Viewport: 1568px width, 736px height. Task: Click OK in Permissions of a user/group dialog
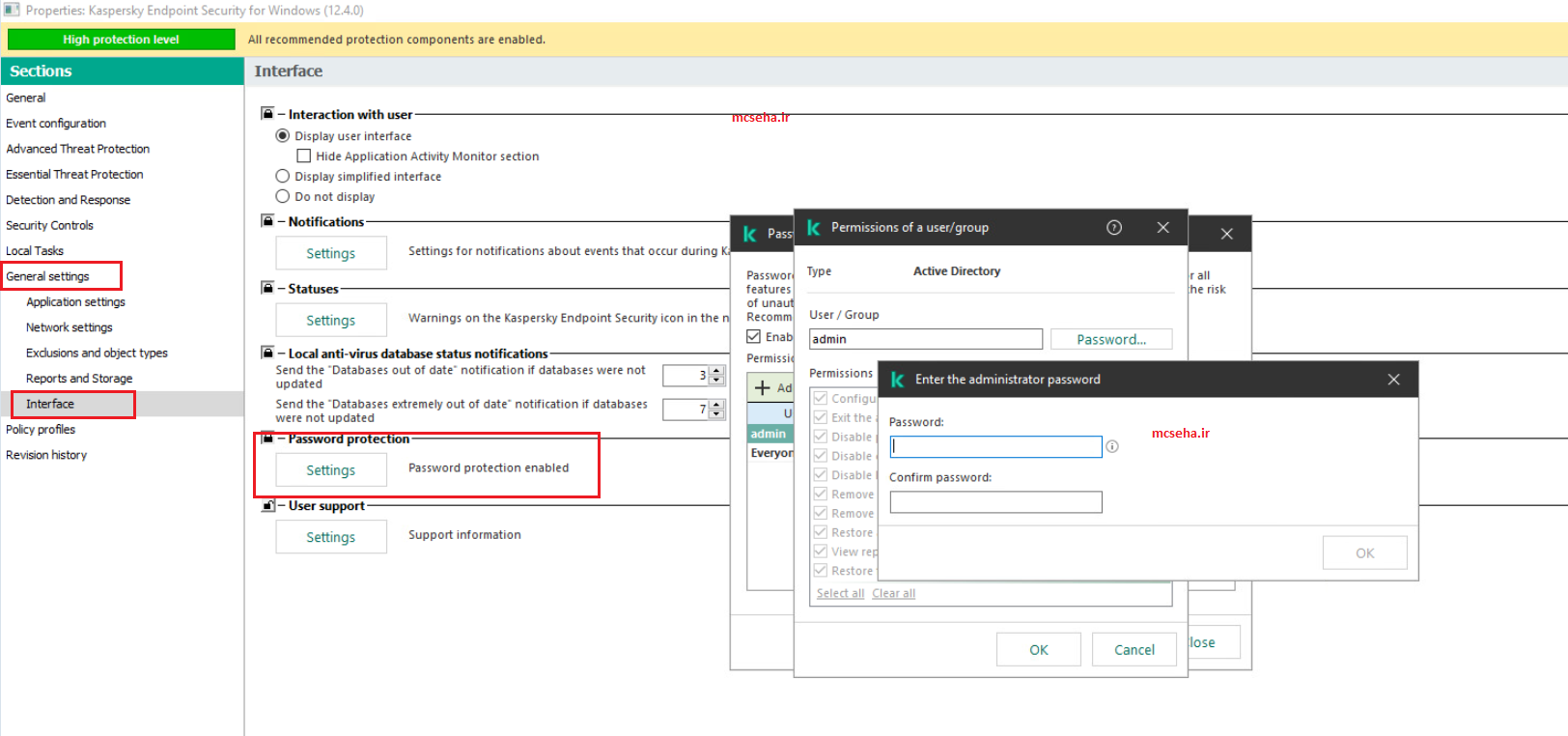1039,649
